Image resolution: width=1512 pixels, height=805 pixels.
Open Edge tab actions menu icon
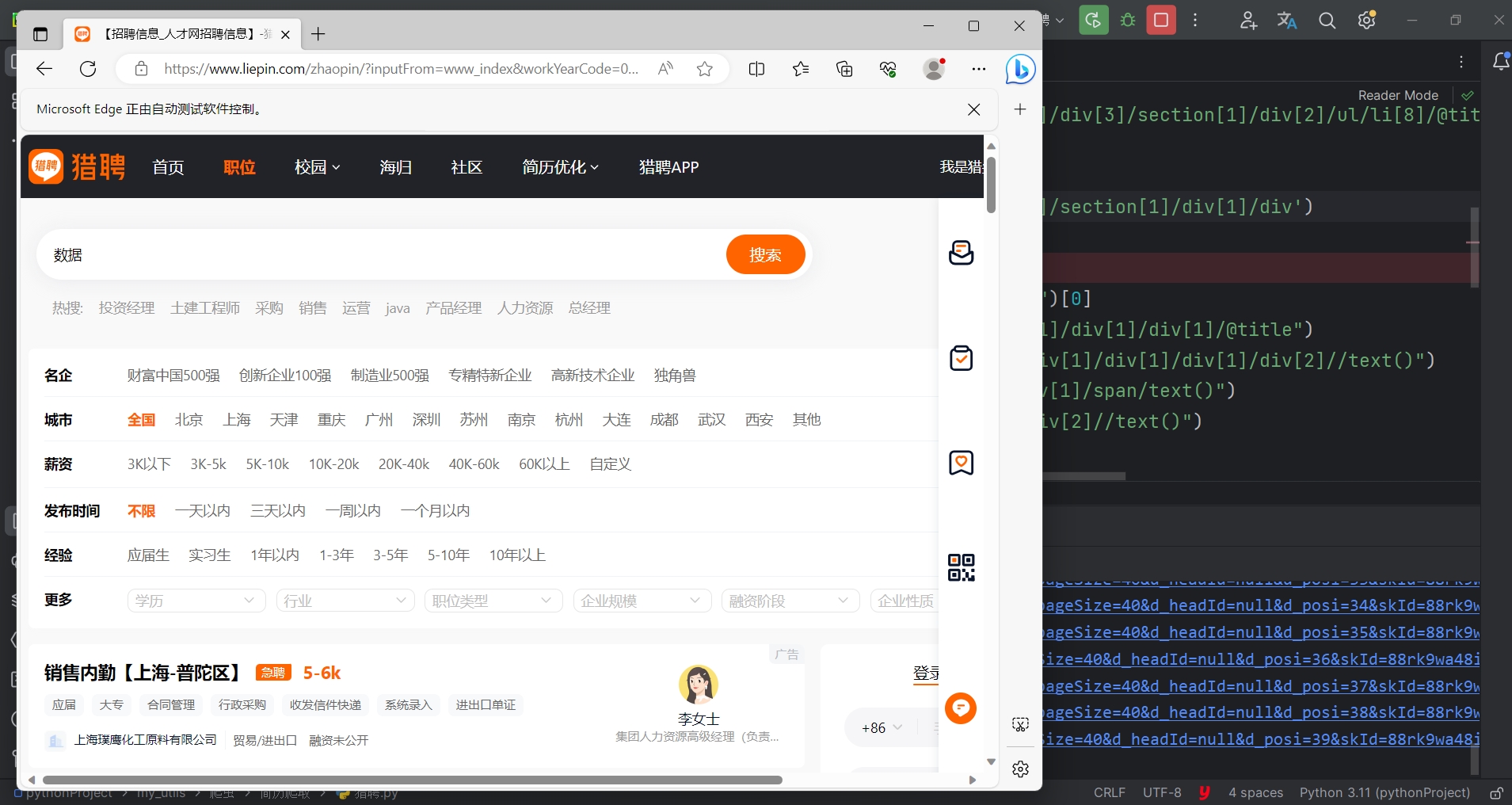pos(40,34)
